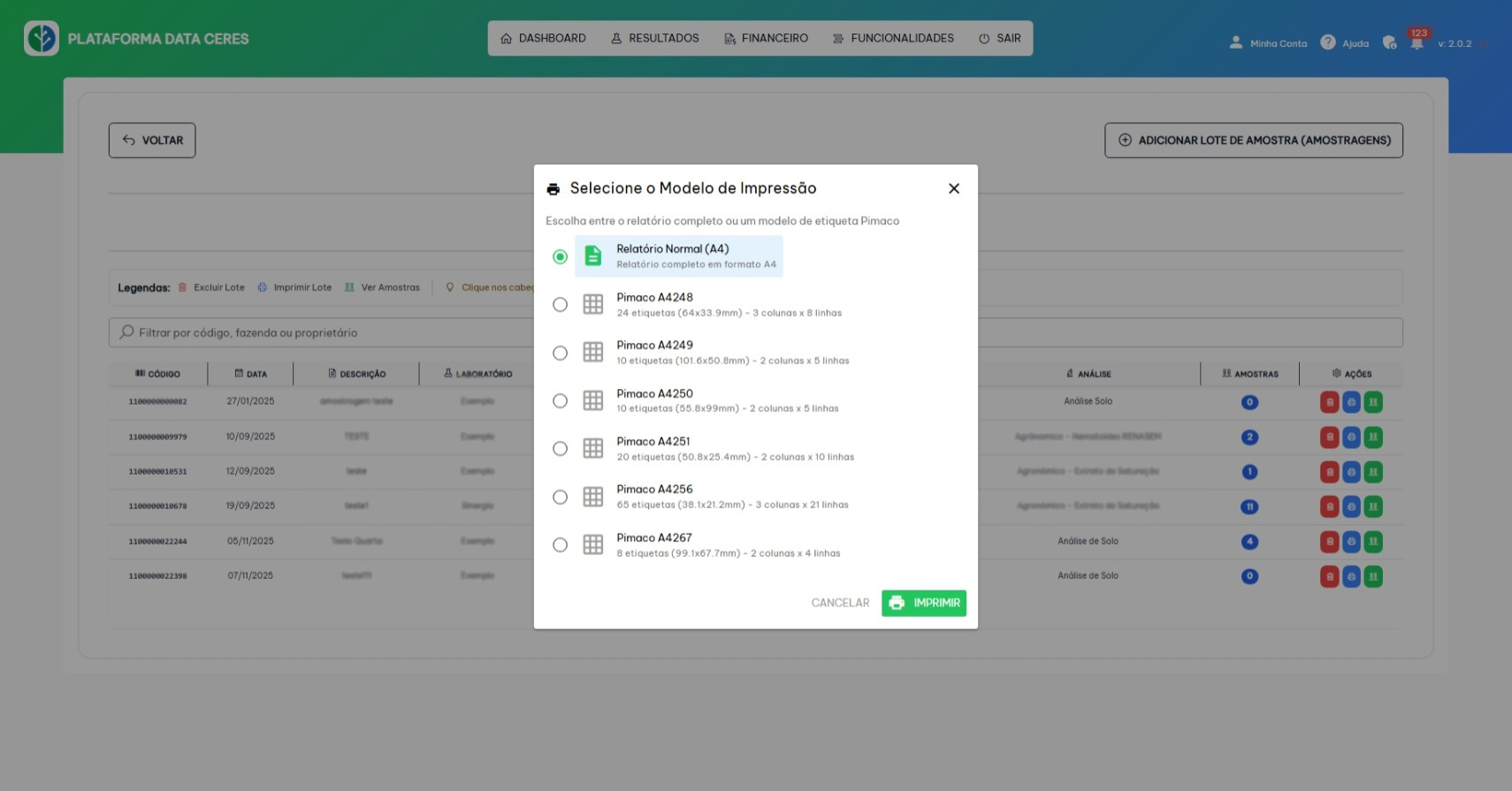Click the AMOSTRAS column header

1250,374
